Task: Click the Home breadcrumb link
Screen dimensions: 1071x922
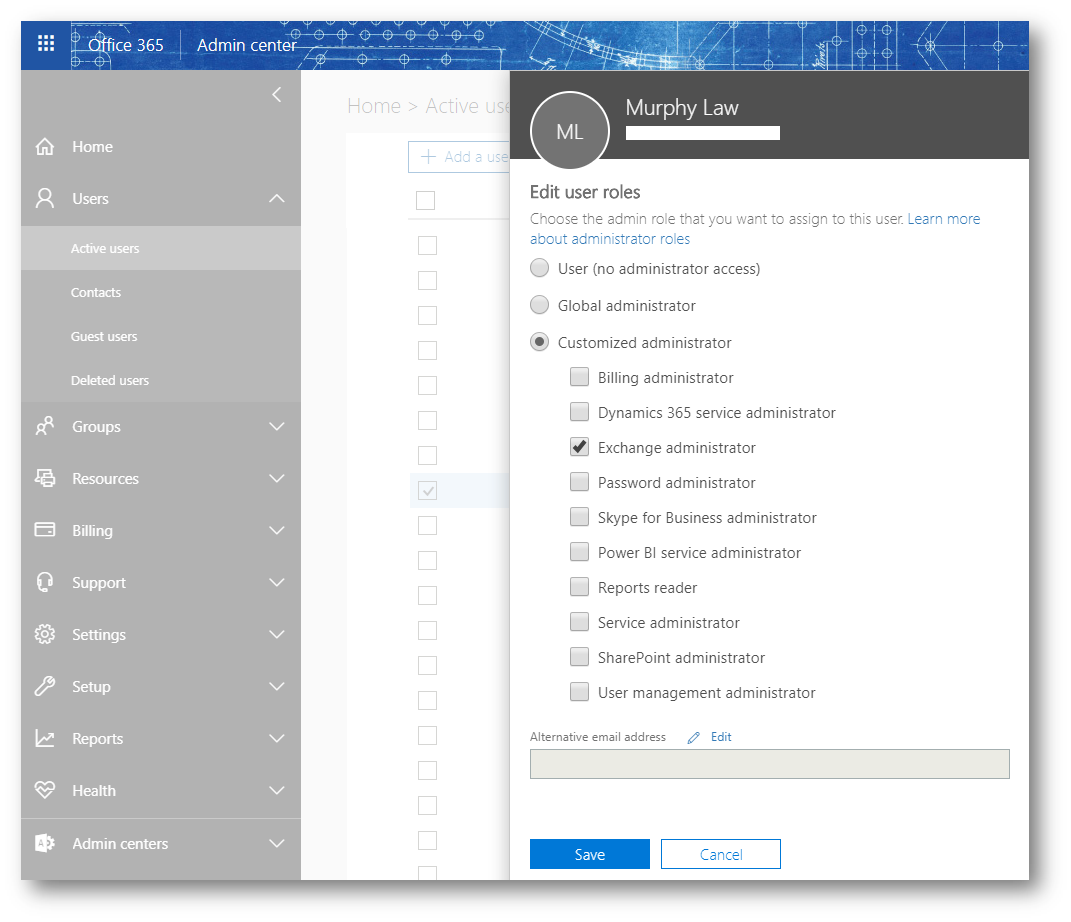Action: click(x=374, y=107)
